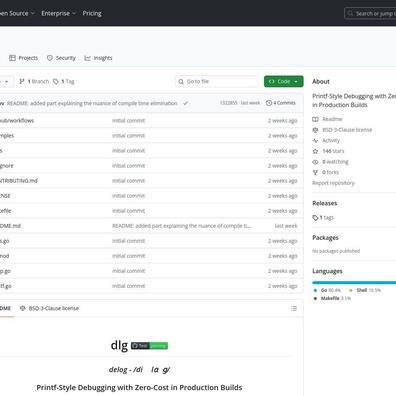View the 4 Commits history
The width and height of the screenshot is (396, 396).
tap(281, 103)
